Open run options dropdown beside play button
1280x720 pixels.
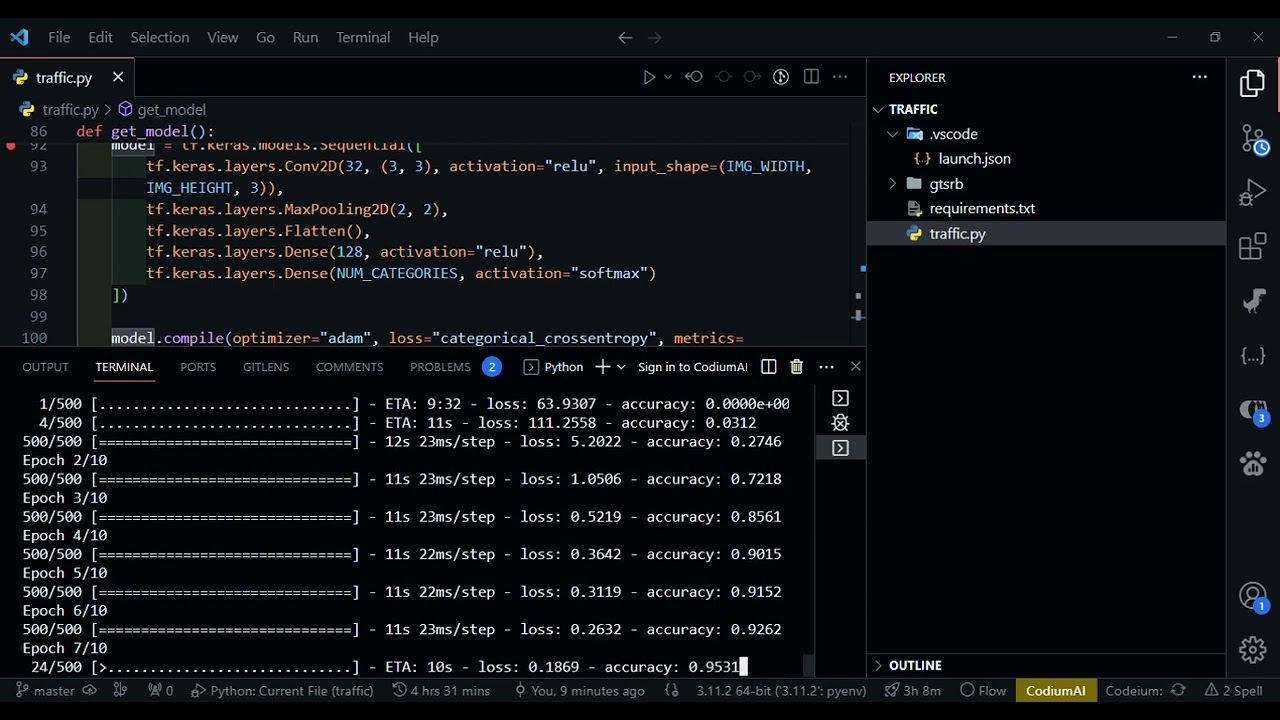click(668, 77)
